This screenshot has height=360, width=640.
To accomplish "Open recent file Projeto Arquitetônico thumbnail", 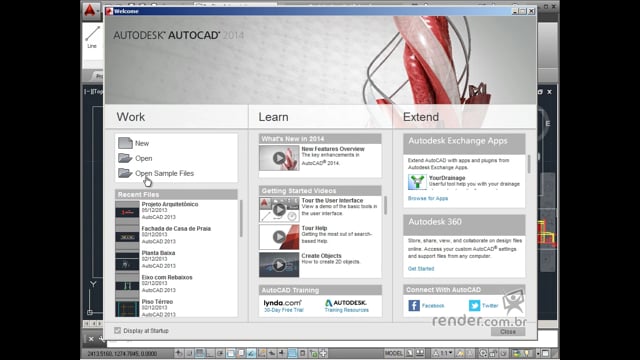I will [x=127, y=211].
